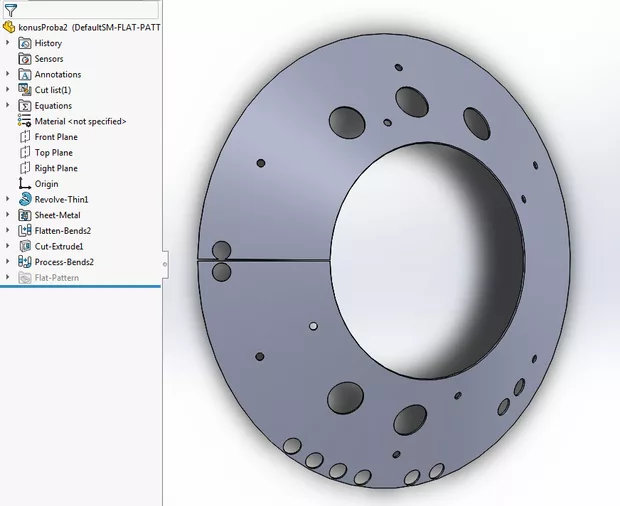The image size is (620, 506).
Task: Expand the Equations folder
Action: coord(8,105)
